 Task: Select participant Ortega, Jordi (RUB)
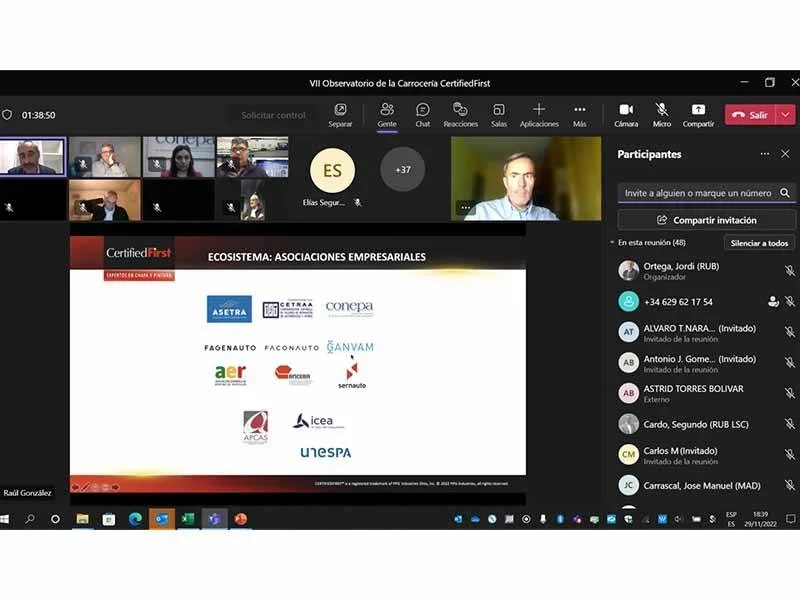click(704, 271)
